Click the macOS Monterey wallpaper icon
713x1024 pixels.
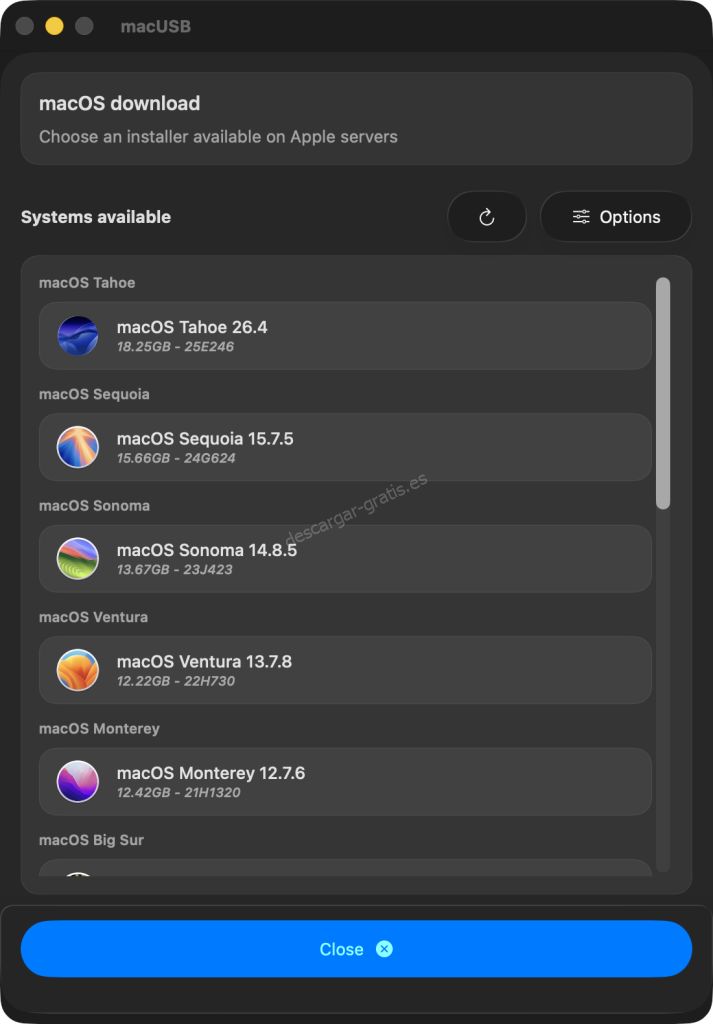pyautogui.click(x=78, y=782)
